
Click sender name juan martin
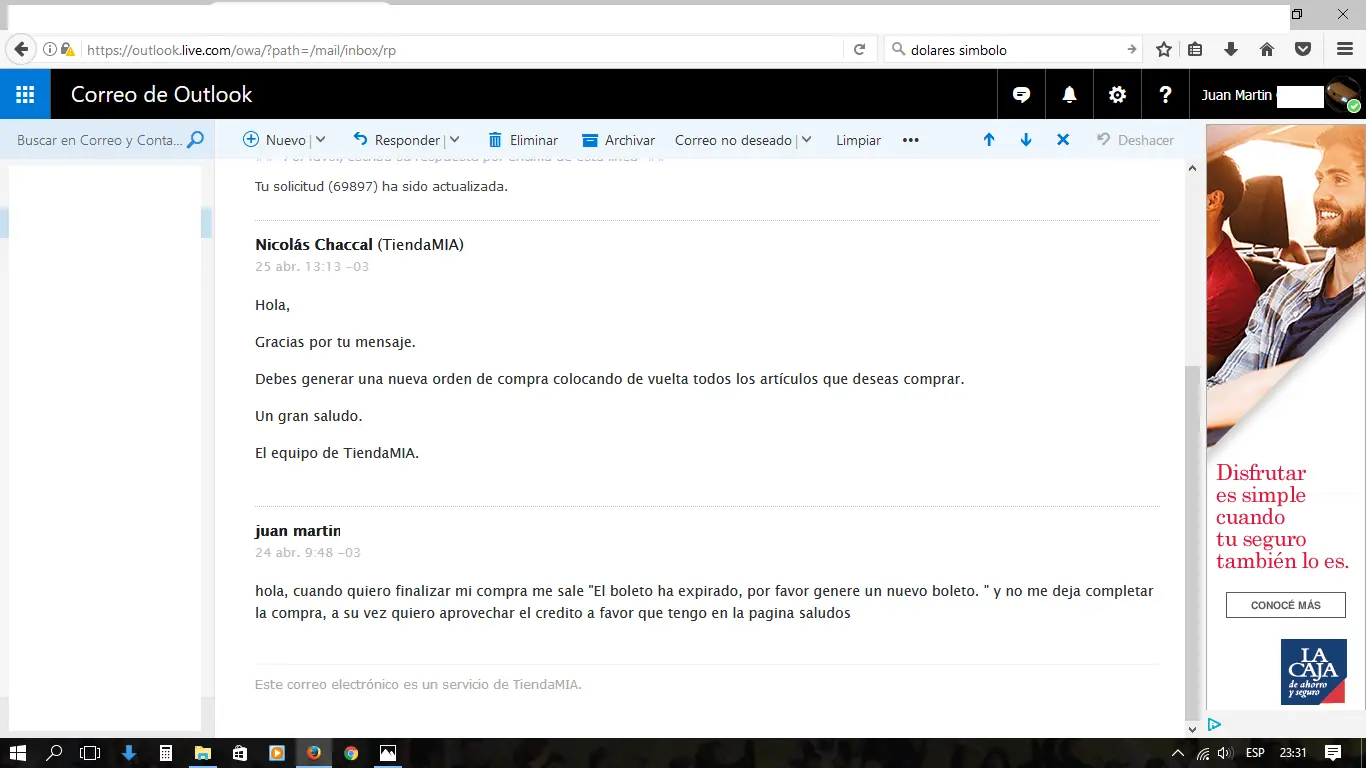297,530
